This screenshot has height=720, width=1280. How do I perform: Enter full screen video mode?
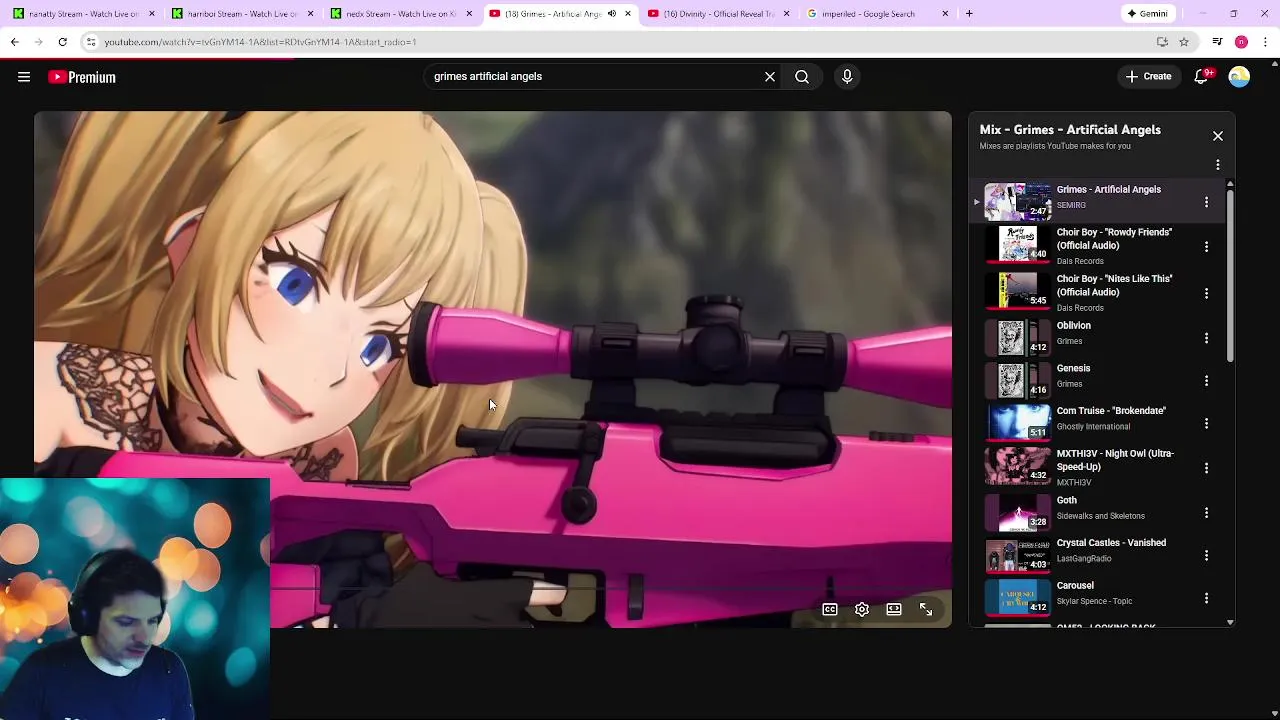point(926,609)
